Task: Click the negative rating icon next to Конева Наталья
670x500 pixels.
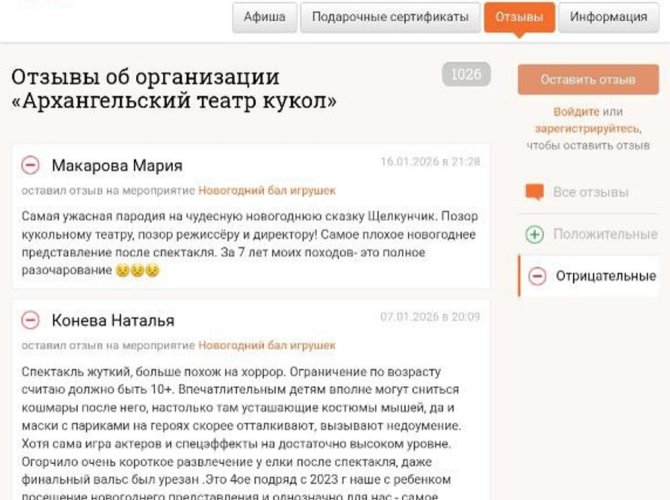Action: coord(31,320)
